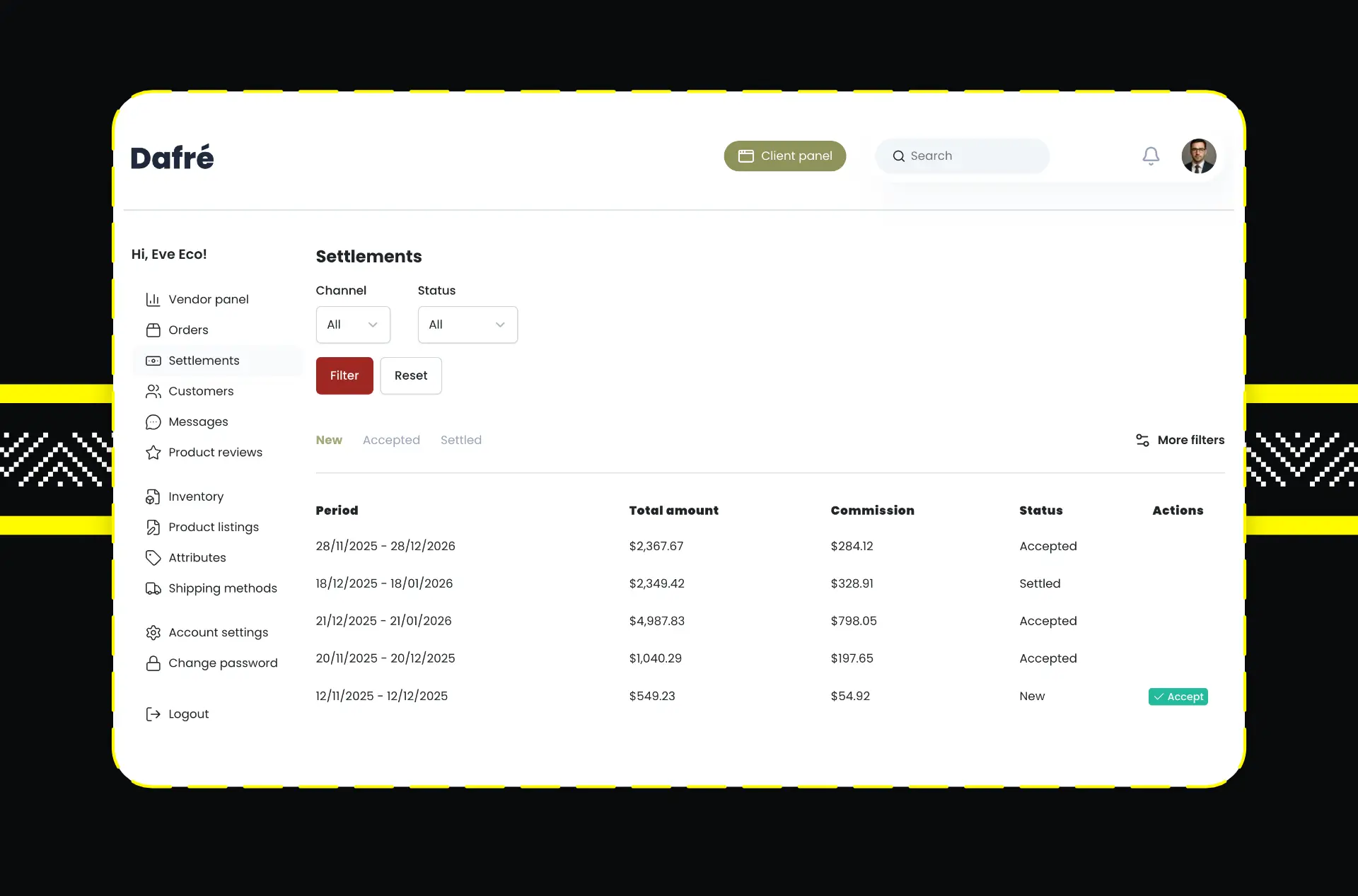Switch to the Settled tab
The image size is (1358, 896).
(x=460, y=440)
